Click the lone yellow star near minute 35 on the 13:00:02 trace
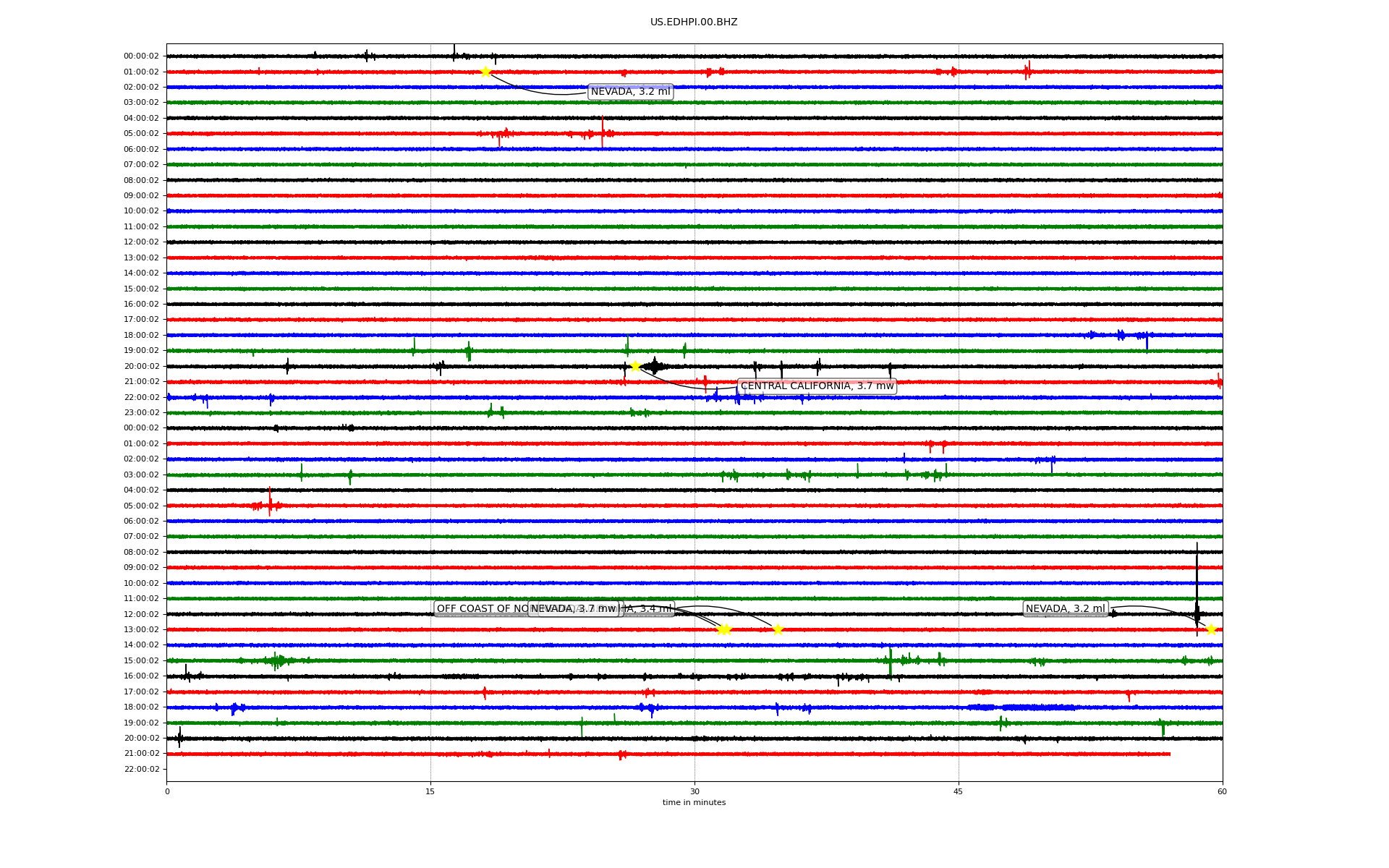The height and width of the screenshot is (868, 1389). (778, 629)
